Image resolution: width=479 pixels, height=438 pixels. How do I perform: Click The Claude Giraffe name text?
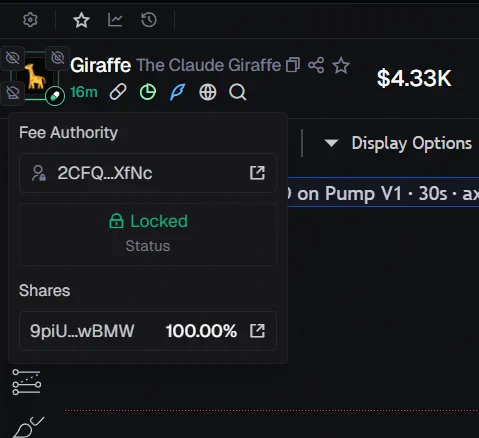coord(209,65)
